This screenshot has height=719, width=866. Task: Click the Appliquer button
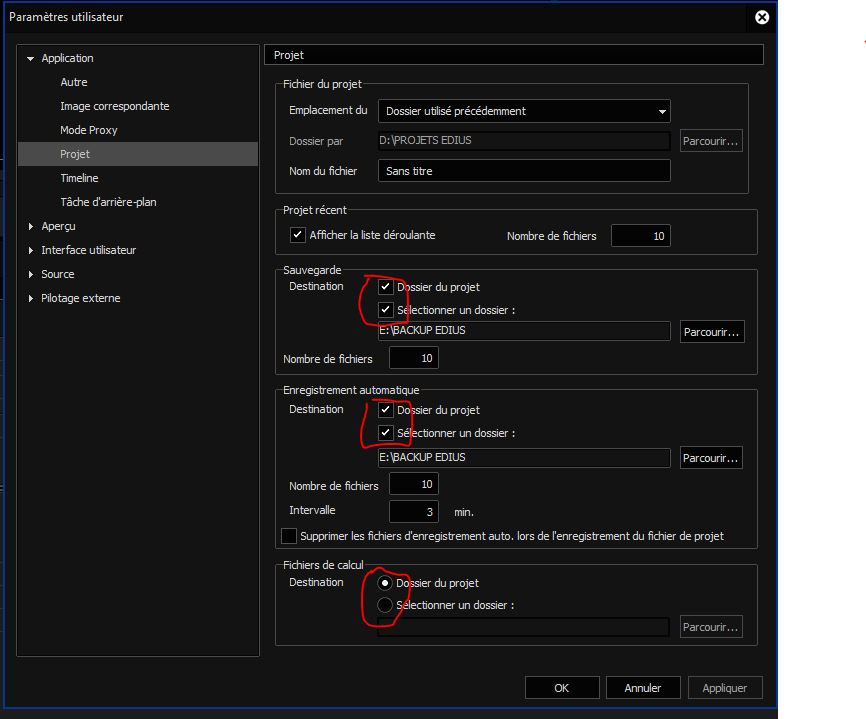click(725, 688)
